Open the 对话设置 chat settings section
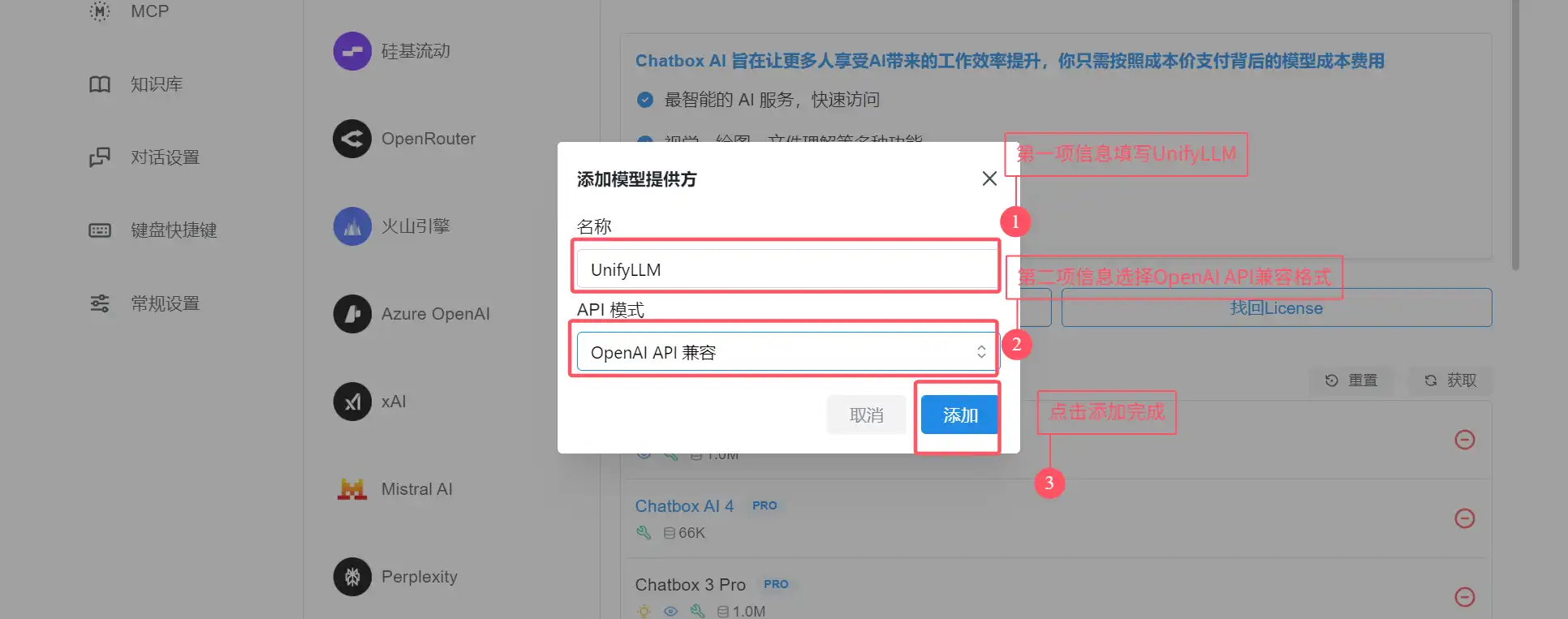Viewport: 1568px width, 619px height. click(165, 157)
